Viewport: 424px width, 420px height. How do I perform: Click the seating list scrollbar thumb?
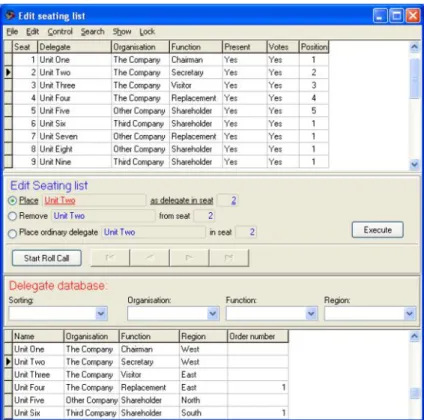point(414,78)
